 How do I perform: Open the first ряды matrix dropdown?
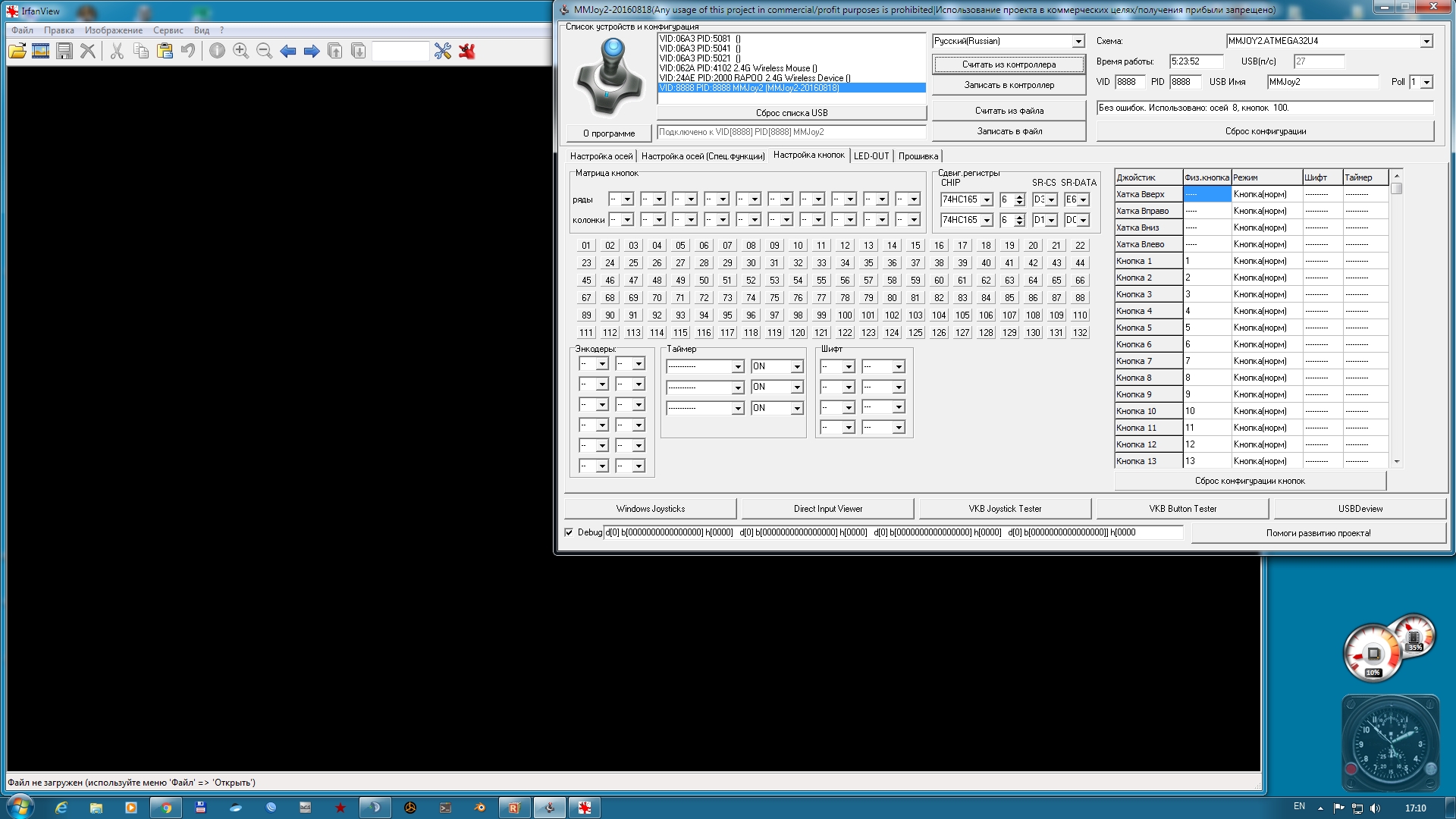[627, 199]
